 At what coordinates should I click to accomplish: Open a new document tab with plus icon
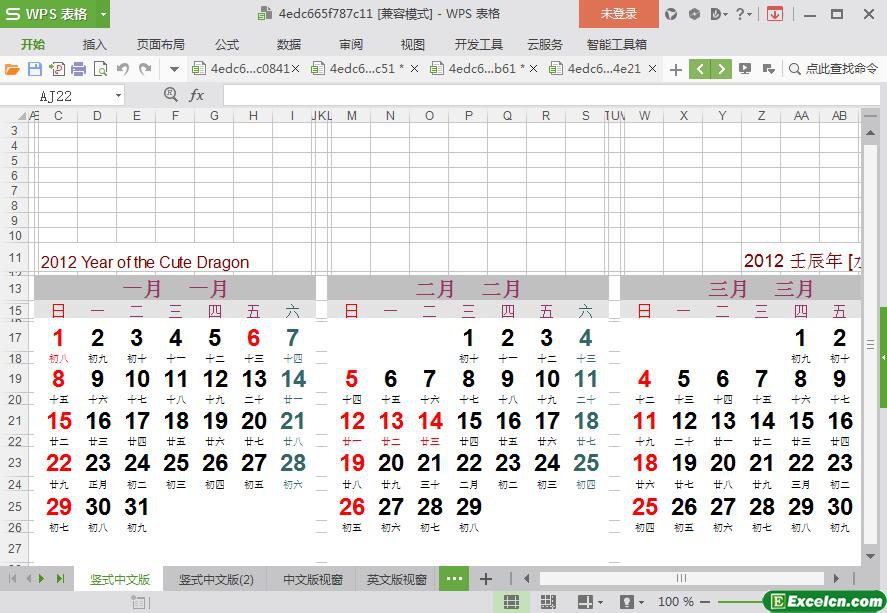click(676, 69)
